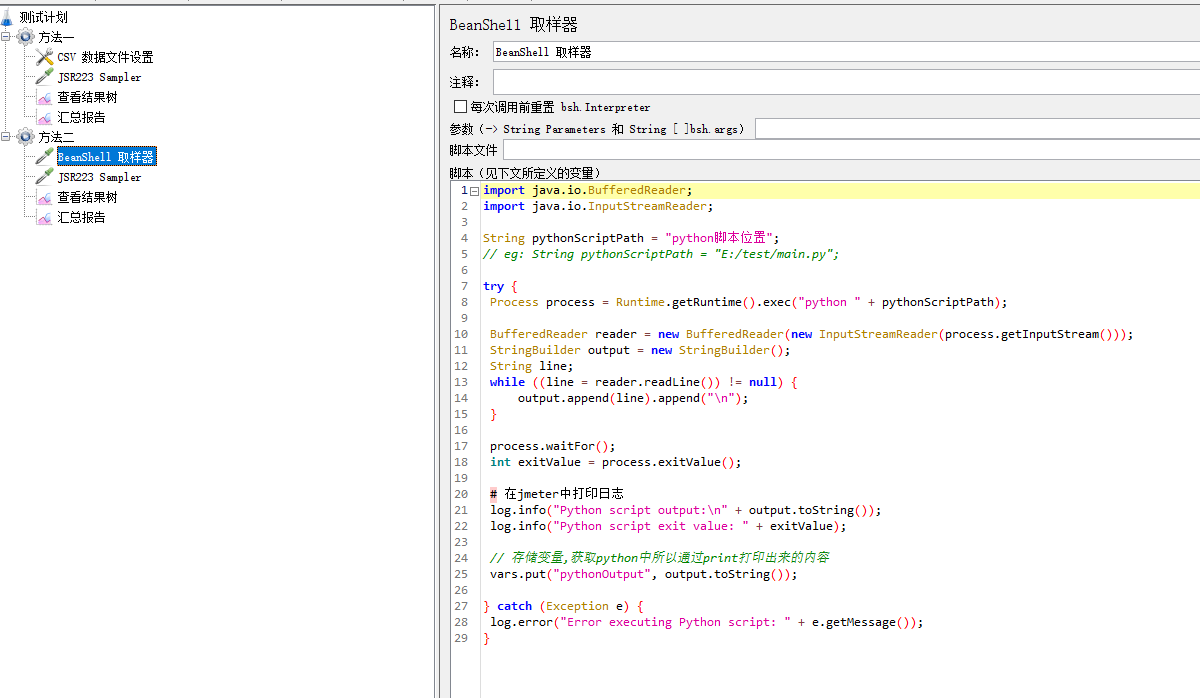
Task: Select the 测试计划 root node
Action: click(x=44, y=17)
